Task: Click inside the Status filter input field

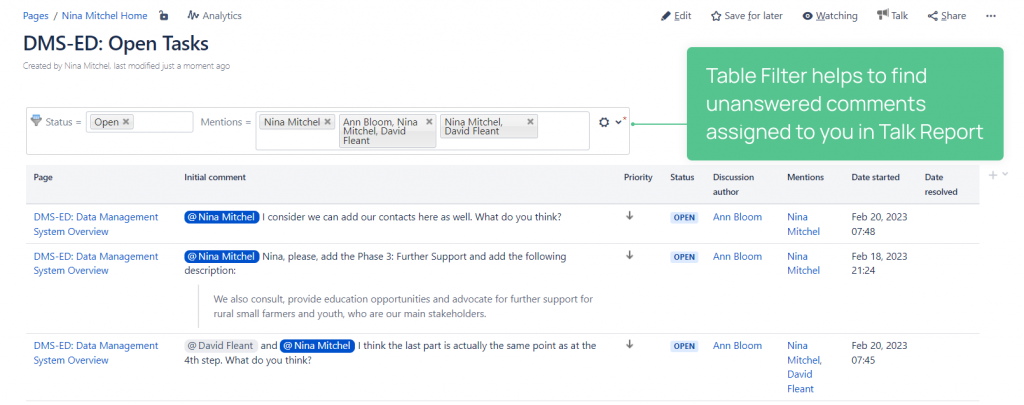Action: tap(165, 122)
